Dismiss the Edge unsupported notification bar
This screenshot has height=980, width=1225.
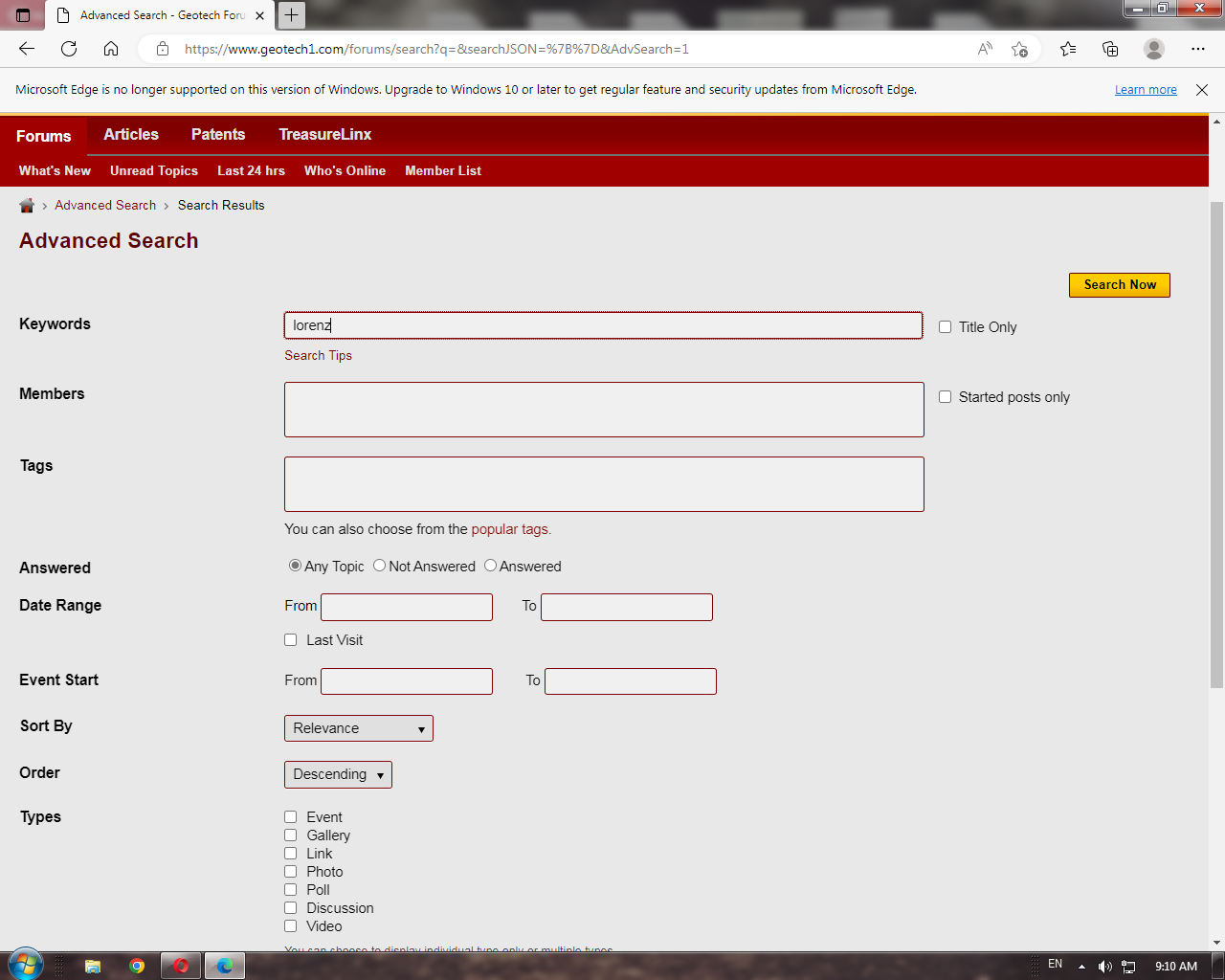pyautogui.click(x=1202, y=90)
